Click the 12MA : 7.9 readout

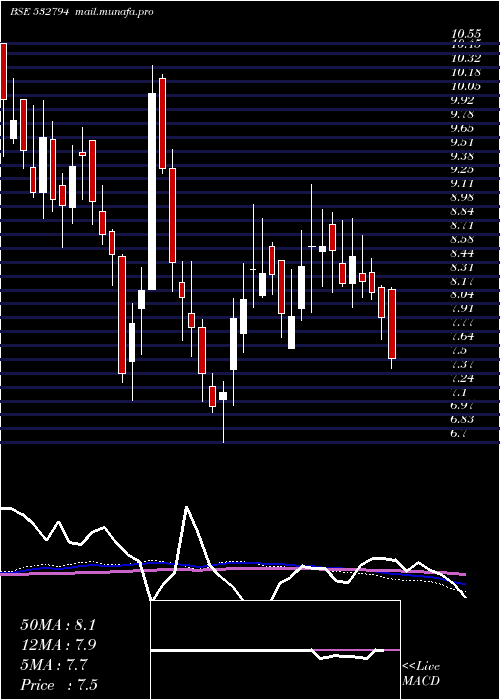pos(59,645)
